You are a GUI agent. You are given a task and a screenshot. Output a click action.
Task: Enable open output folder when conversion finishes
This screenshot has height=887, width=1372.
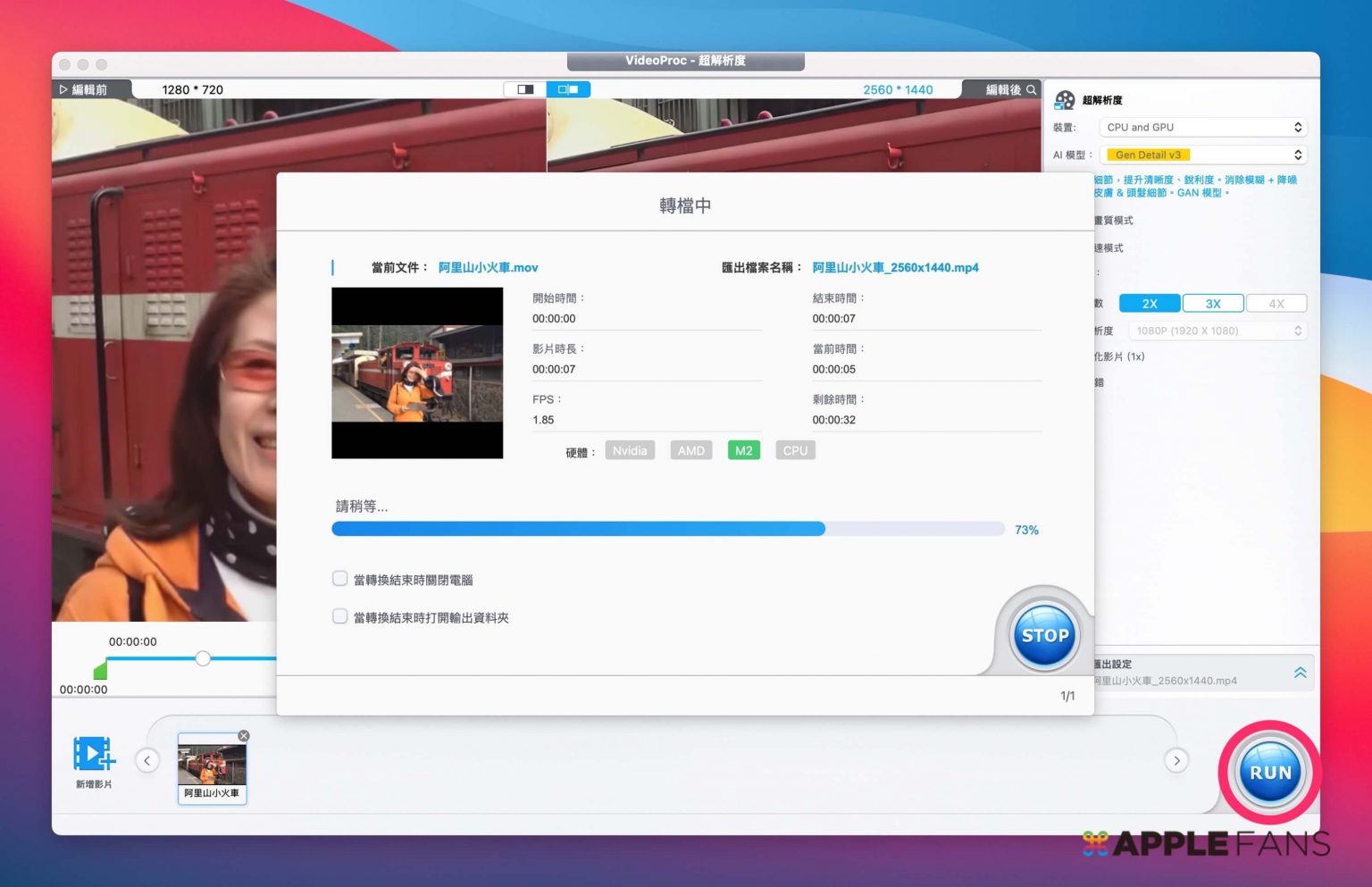[x=340, y=616]
